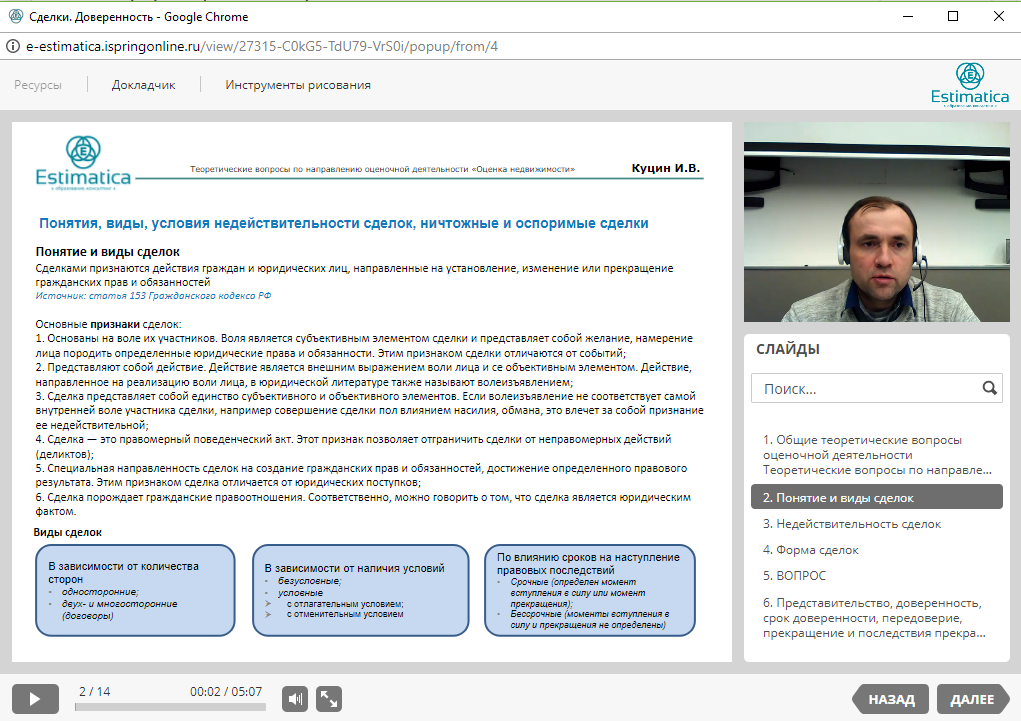Click the time readout 00:02 / 05:07

point(226,692)
